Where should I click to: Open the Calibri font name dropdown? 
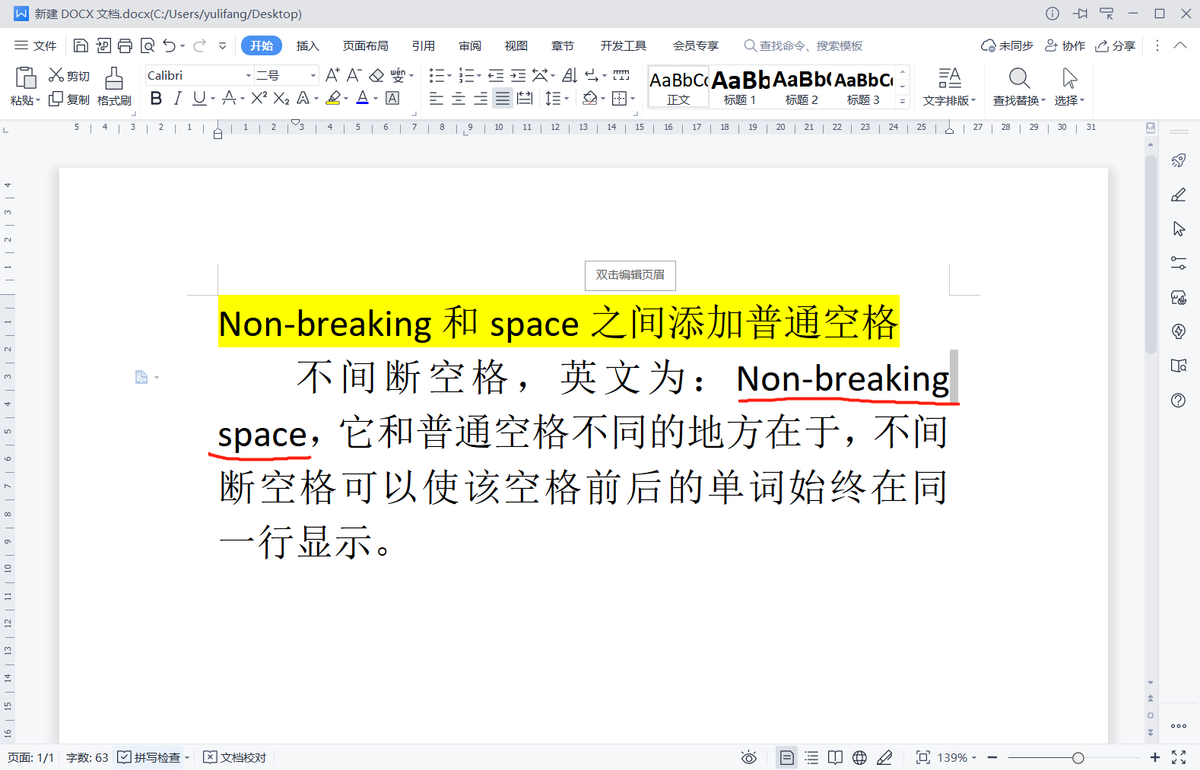point(249,76)
